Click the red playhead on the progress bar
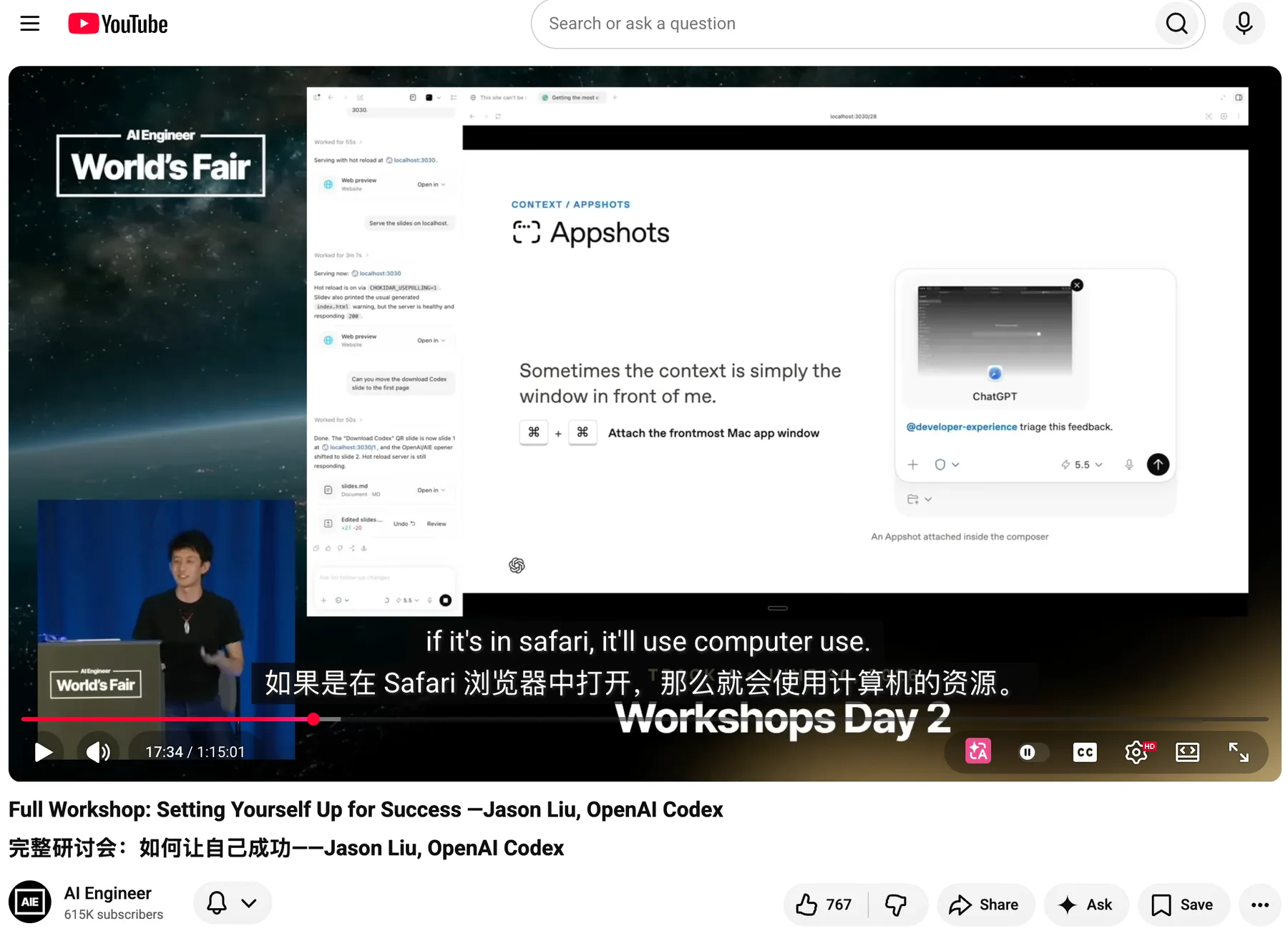The image size is (1288, 931). [313, 719]
